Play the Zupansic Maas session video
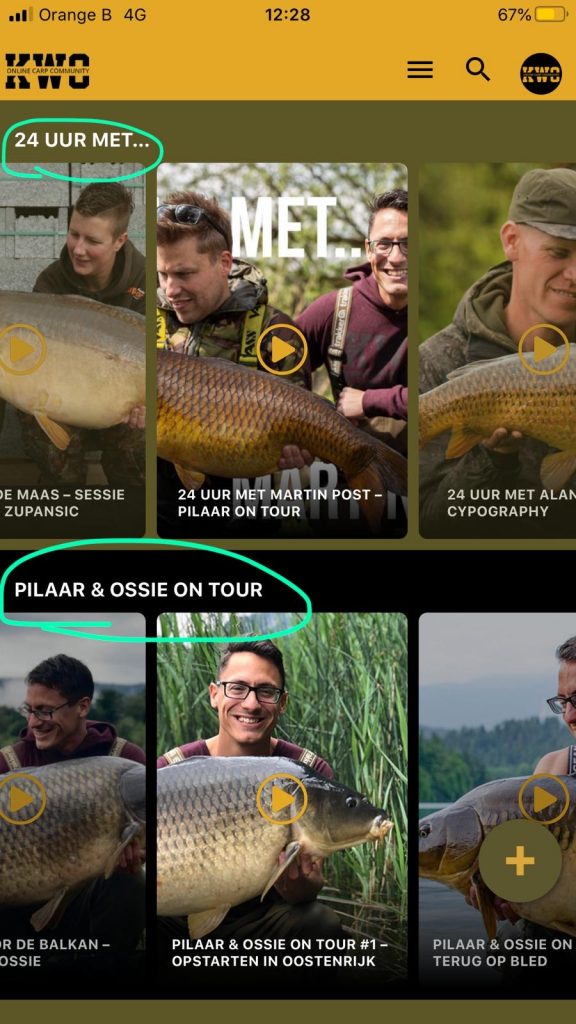The height and width of the screenshot is (1024, 576). 21,349
